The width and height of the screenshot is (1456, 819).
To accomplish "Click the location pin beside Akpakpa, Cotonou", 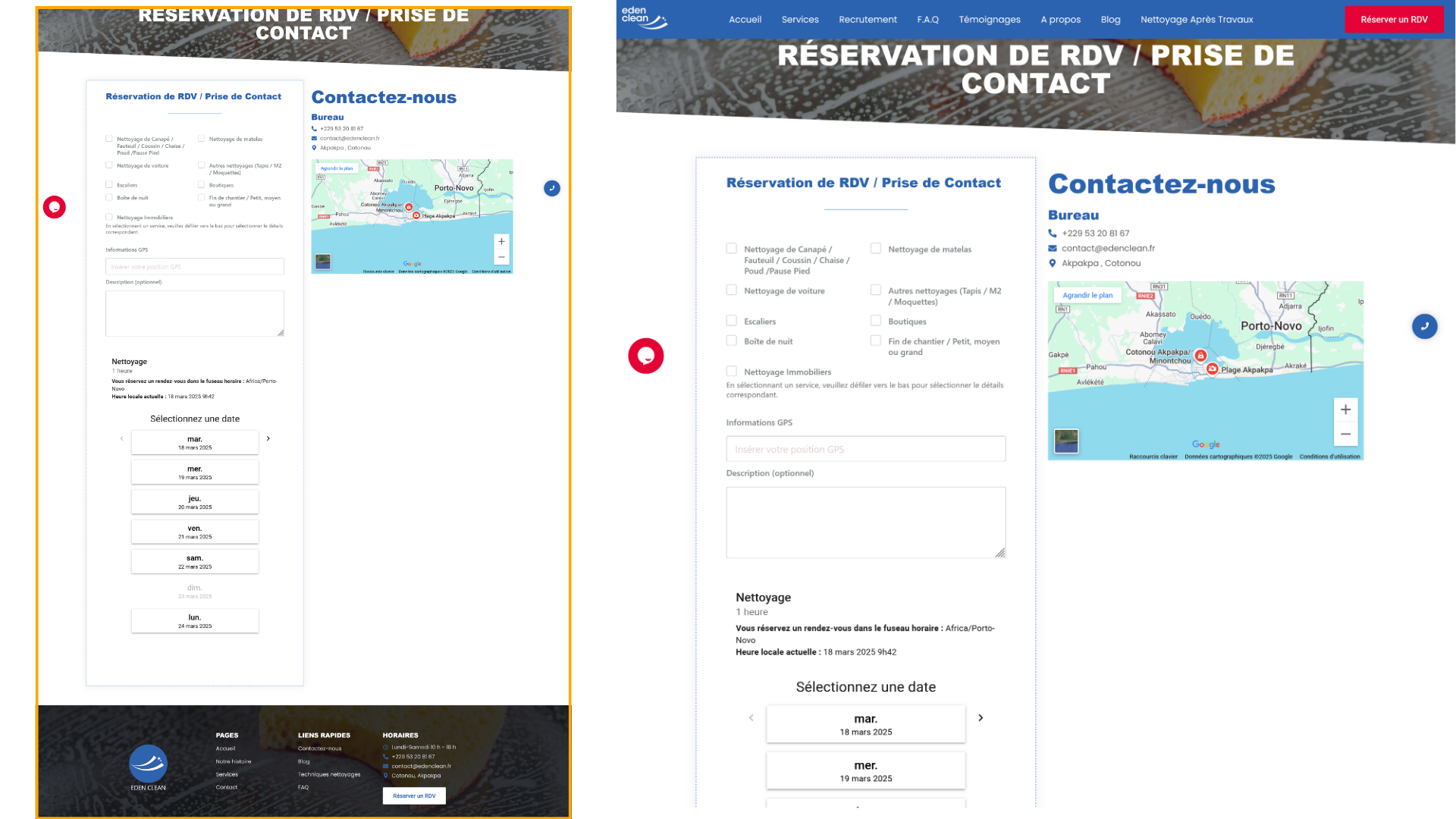I will 1053,264.
